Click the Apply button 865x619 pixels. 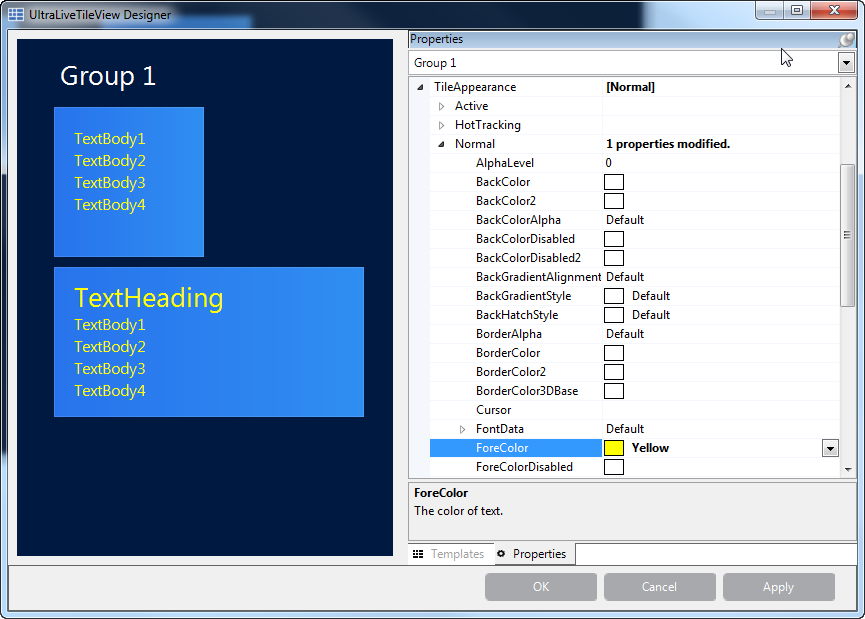[x=778, y=587]
